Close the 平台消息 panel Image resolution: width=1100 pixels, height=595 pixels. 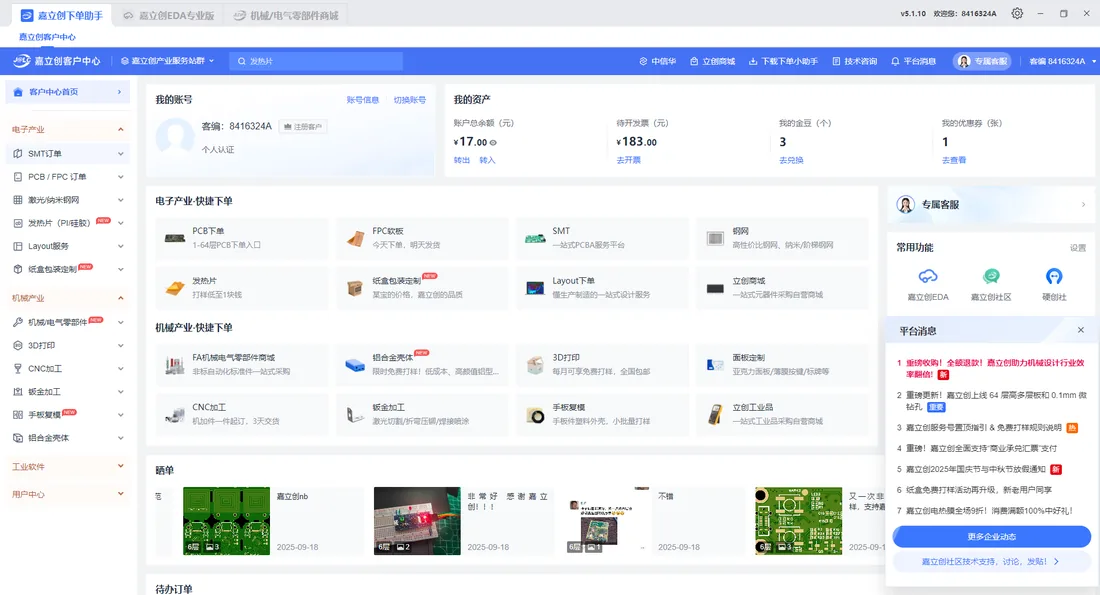[1080, 330]
